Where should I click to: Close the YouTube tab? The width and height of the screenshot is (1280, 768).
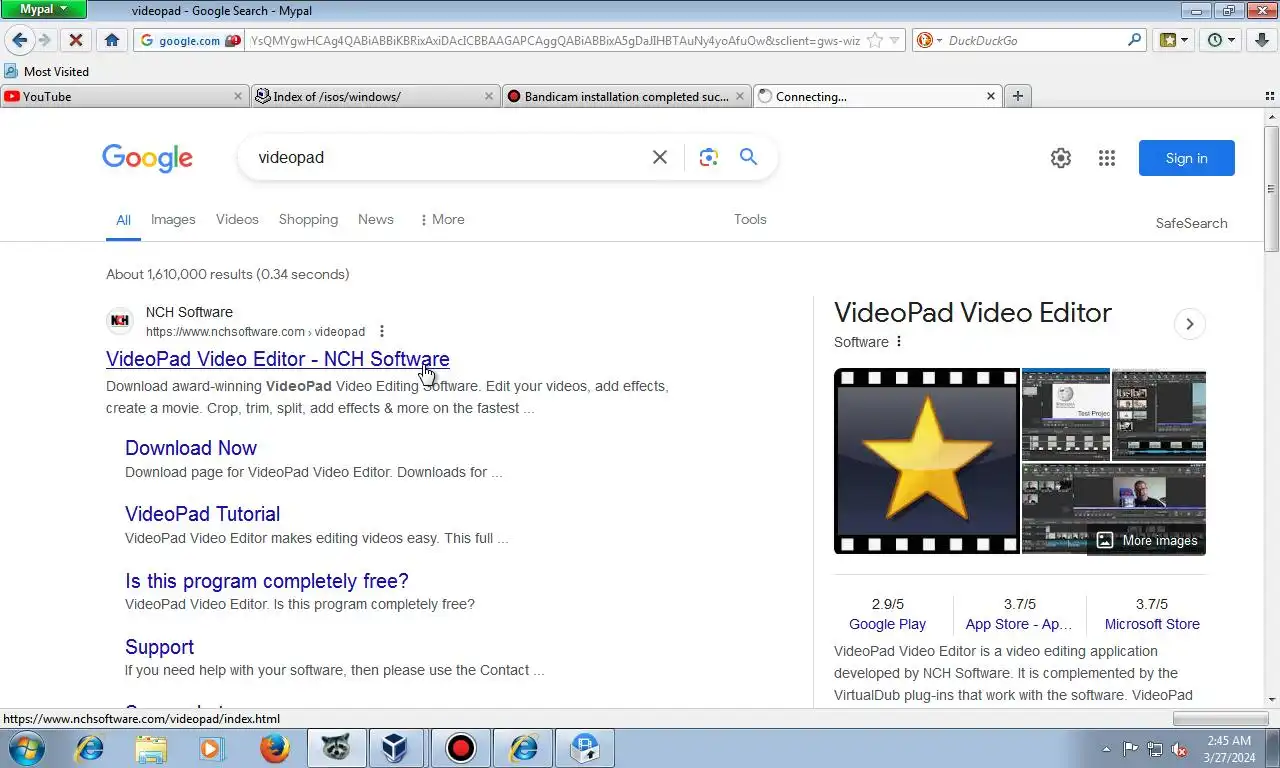pos(238,96)
